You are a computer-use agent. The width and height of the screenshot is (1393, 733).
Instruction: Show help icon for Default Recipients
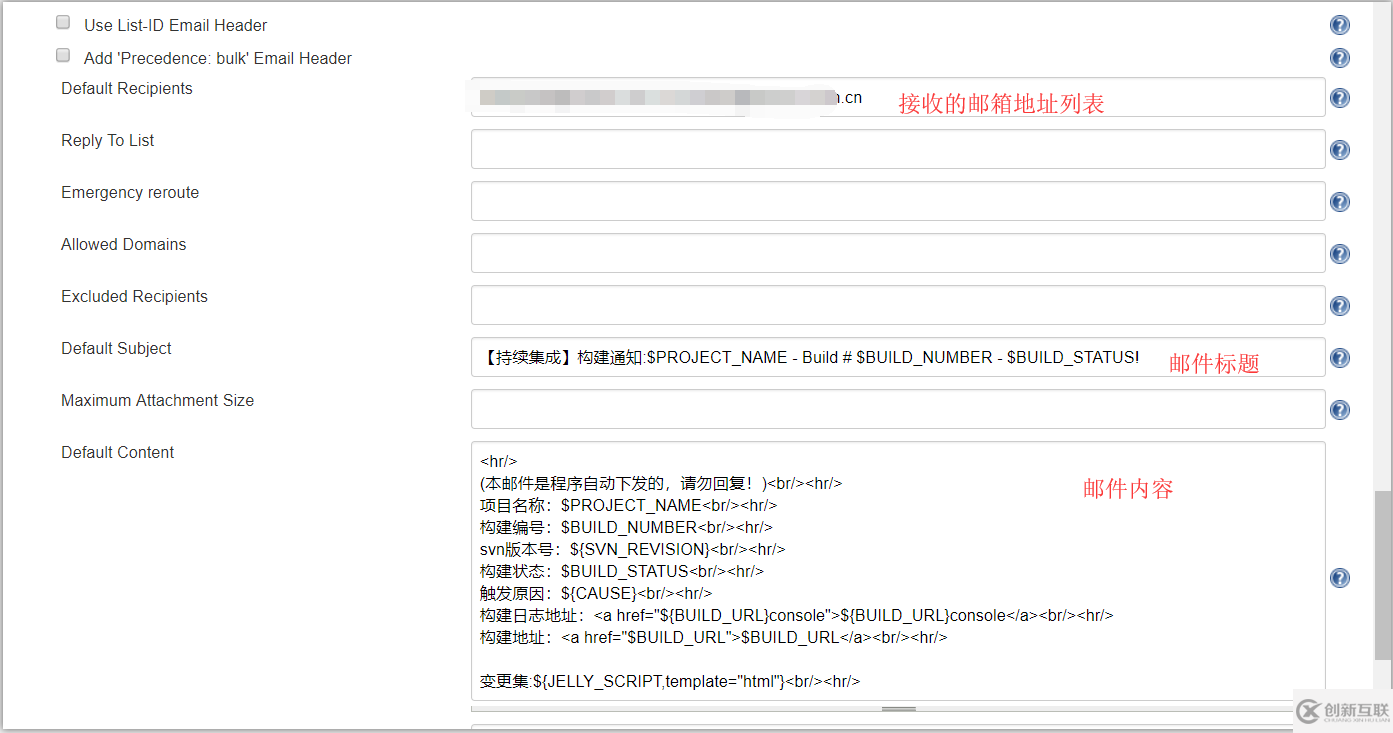[1340, 98]
